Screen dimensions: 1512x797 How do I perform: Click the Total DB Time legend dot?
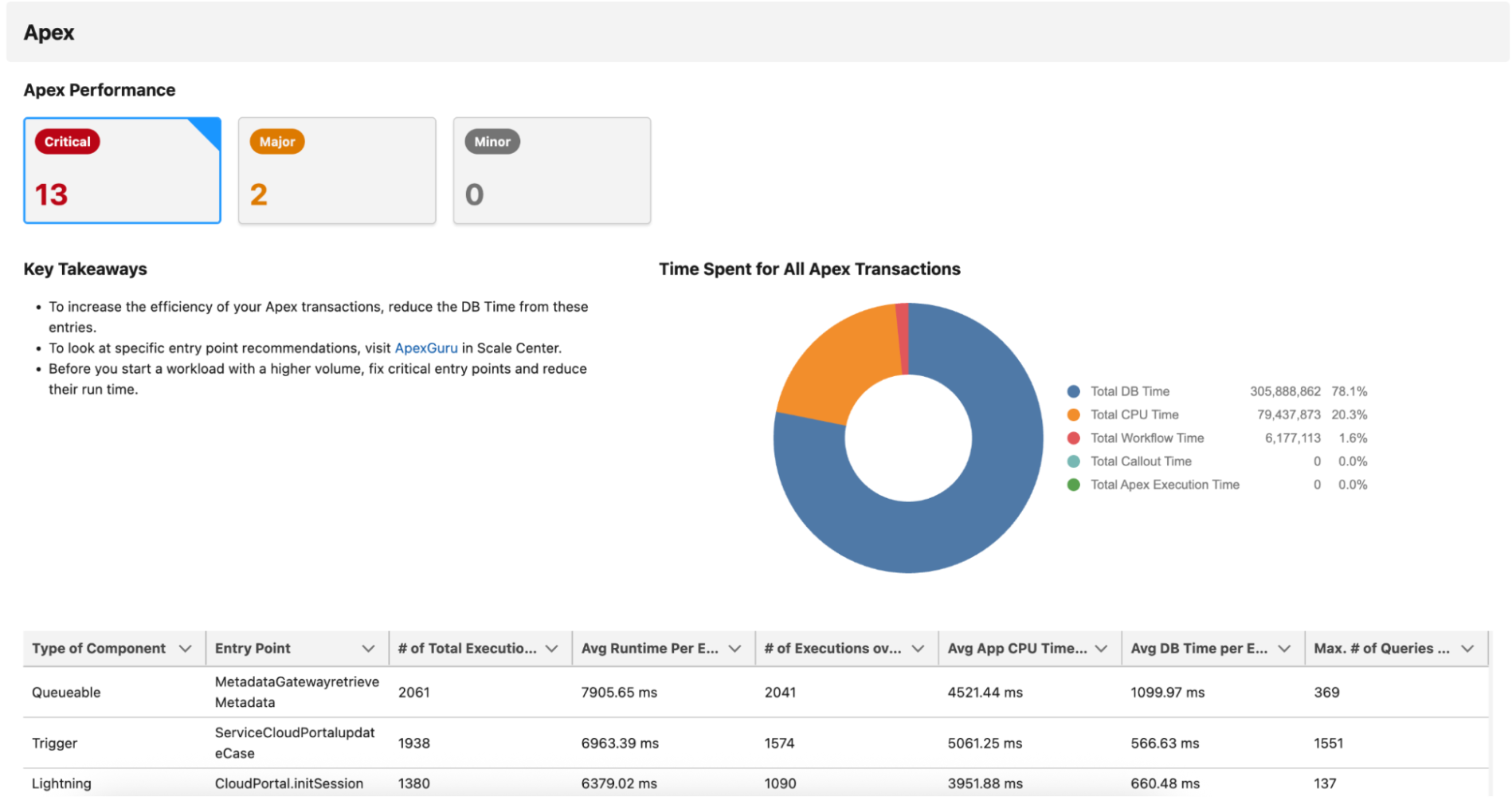[x=1073, y=391]
